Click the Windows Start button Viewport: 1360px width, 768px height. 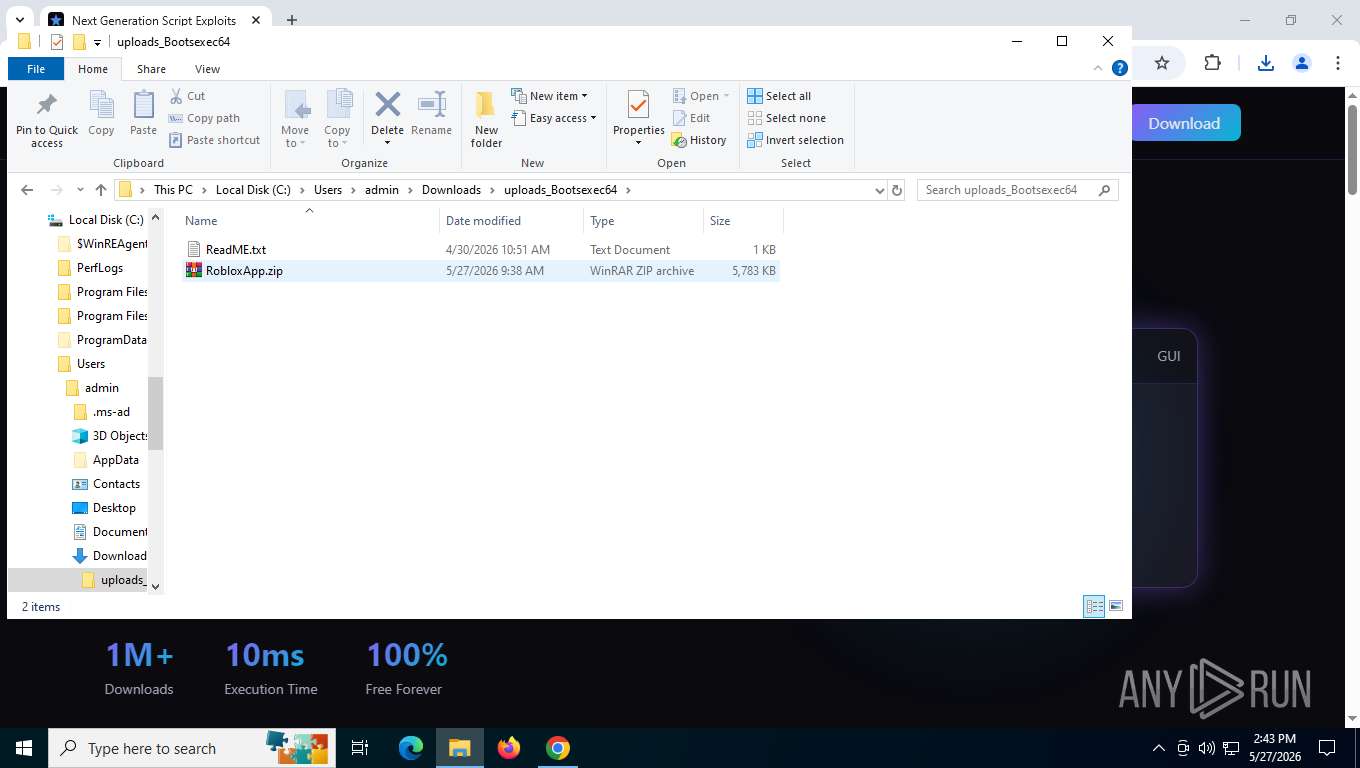coord(24,748)
